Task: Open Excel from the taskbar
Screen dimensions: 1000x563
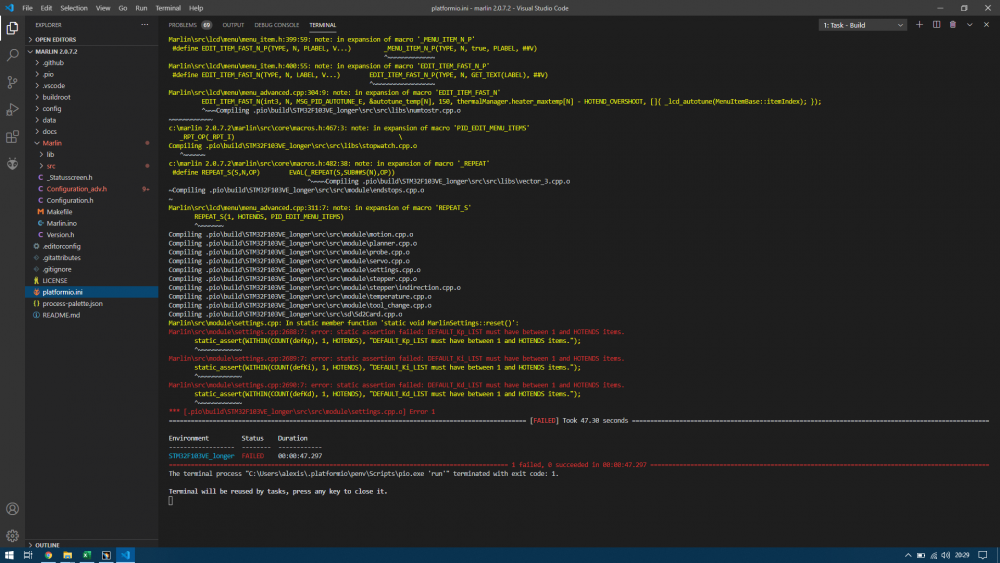Action: (87, 555)
